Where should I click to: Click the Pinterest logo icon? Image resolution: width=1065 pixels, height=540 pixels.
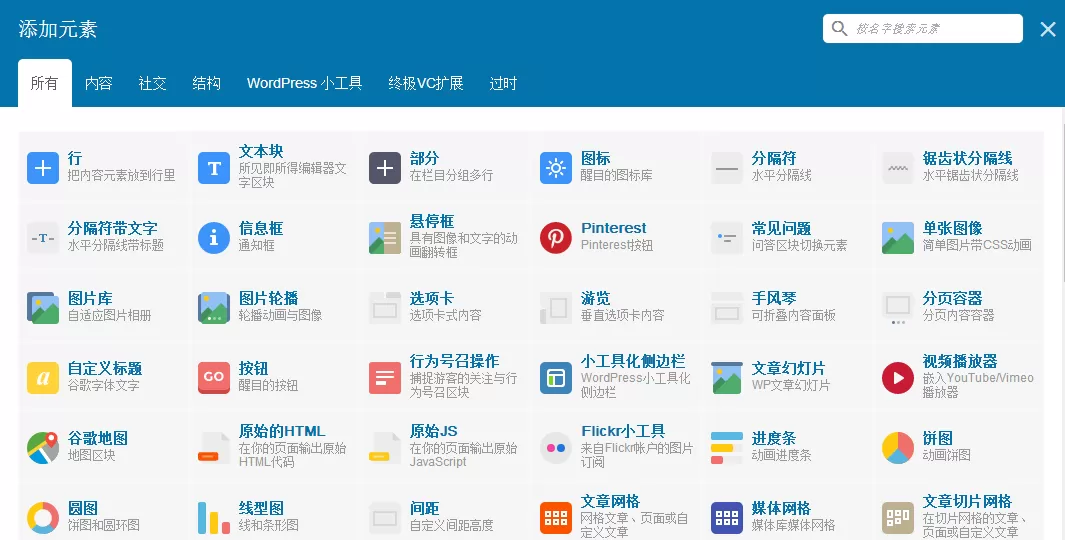(x=556, y=238)
